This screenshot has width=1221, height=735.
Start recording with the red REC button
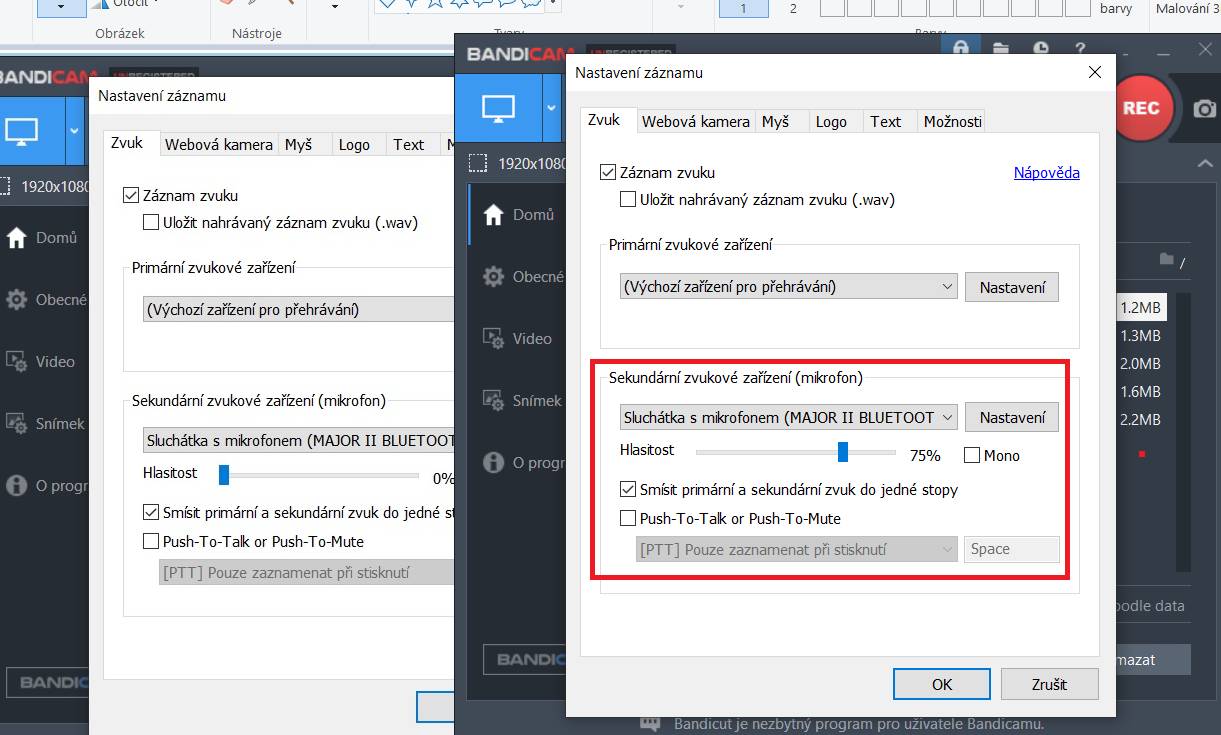coord(1141,109)
